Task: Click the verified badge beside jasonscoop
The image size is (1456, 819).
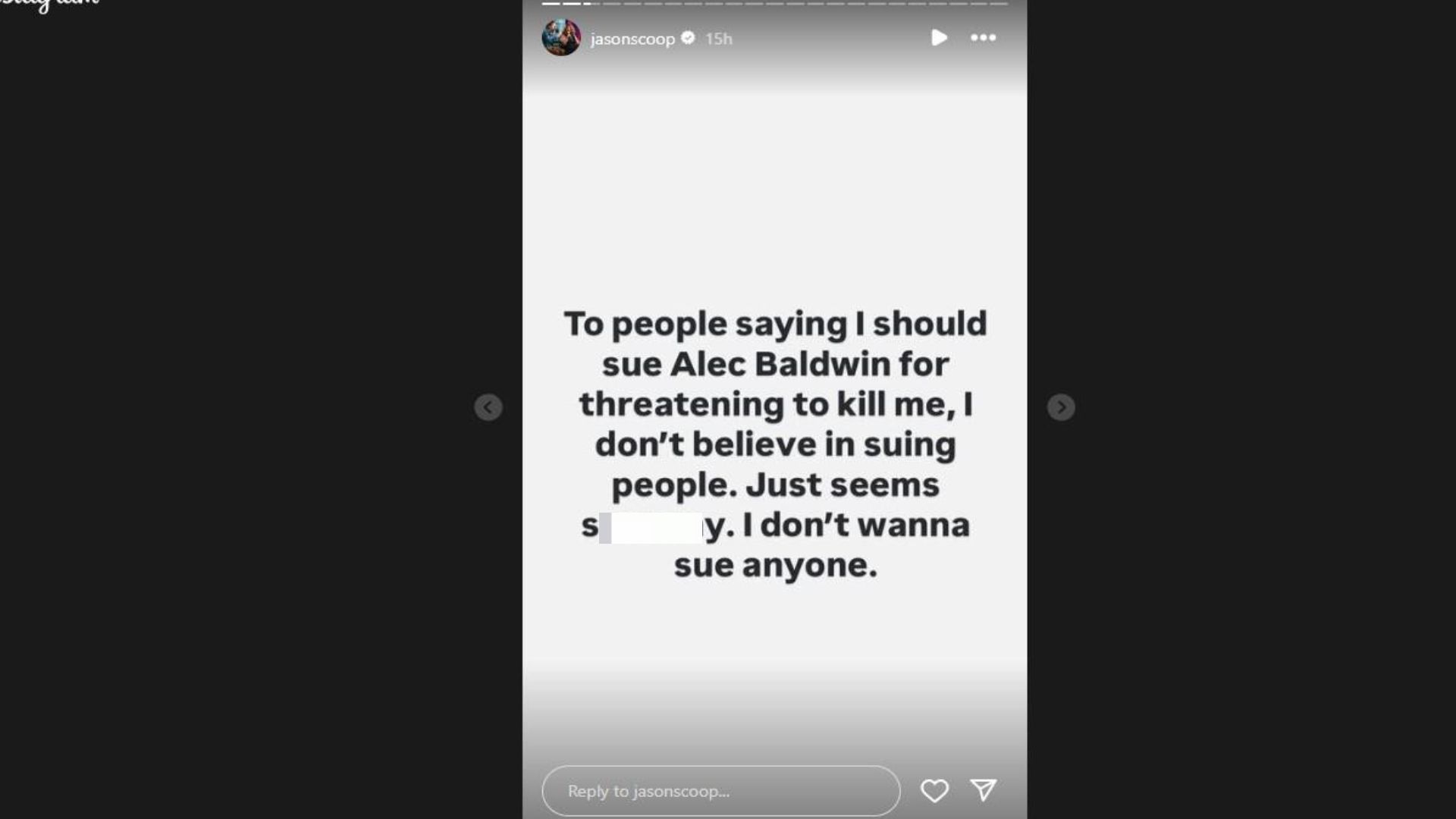Action: (x=689, y=38)
